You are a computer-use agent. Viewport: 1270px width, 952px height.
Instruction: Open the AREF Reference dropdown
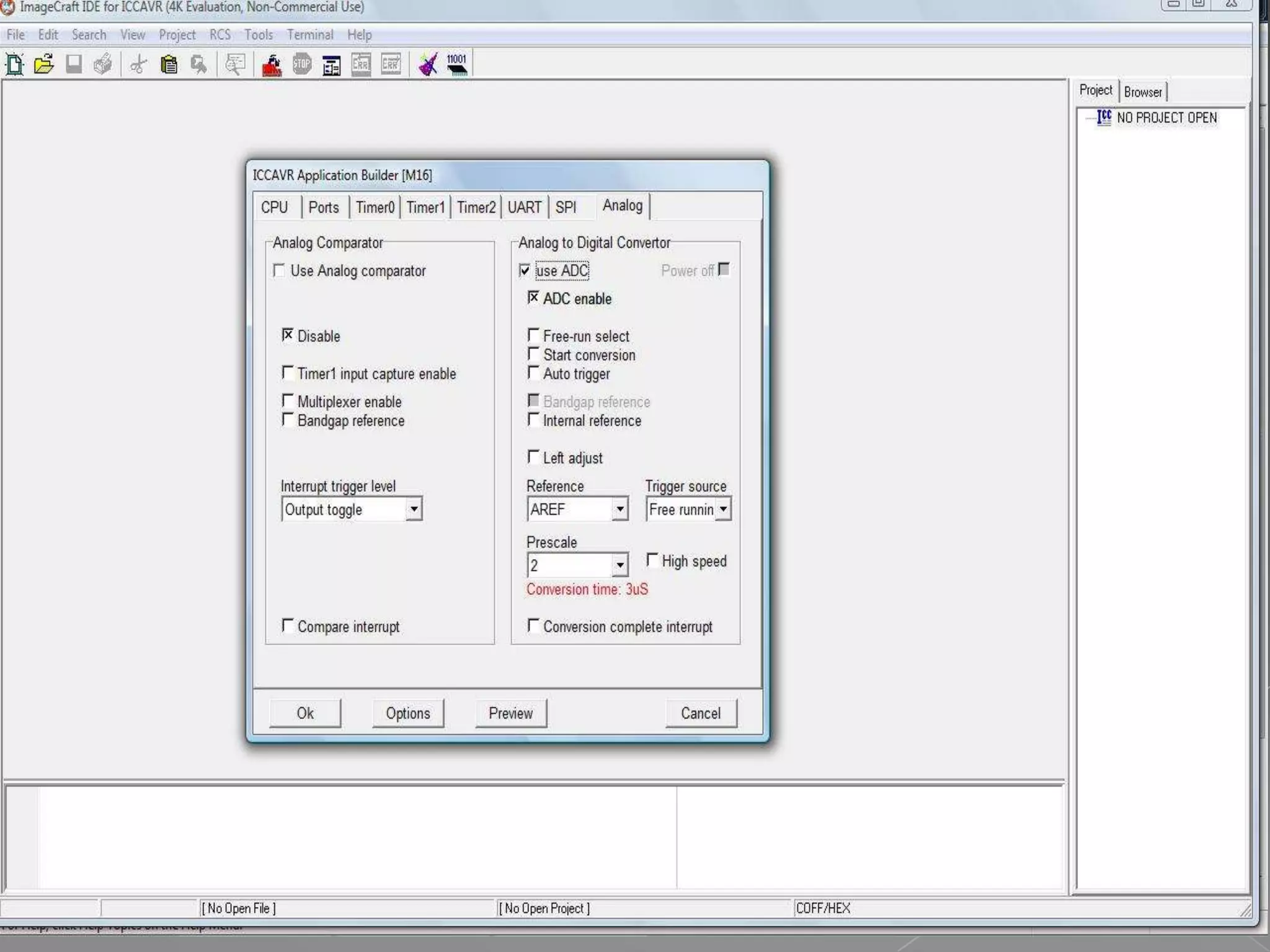tap(619, 509)
